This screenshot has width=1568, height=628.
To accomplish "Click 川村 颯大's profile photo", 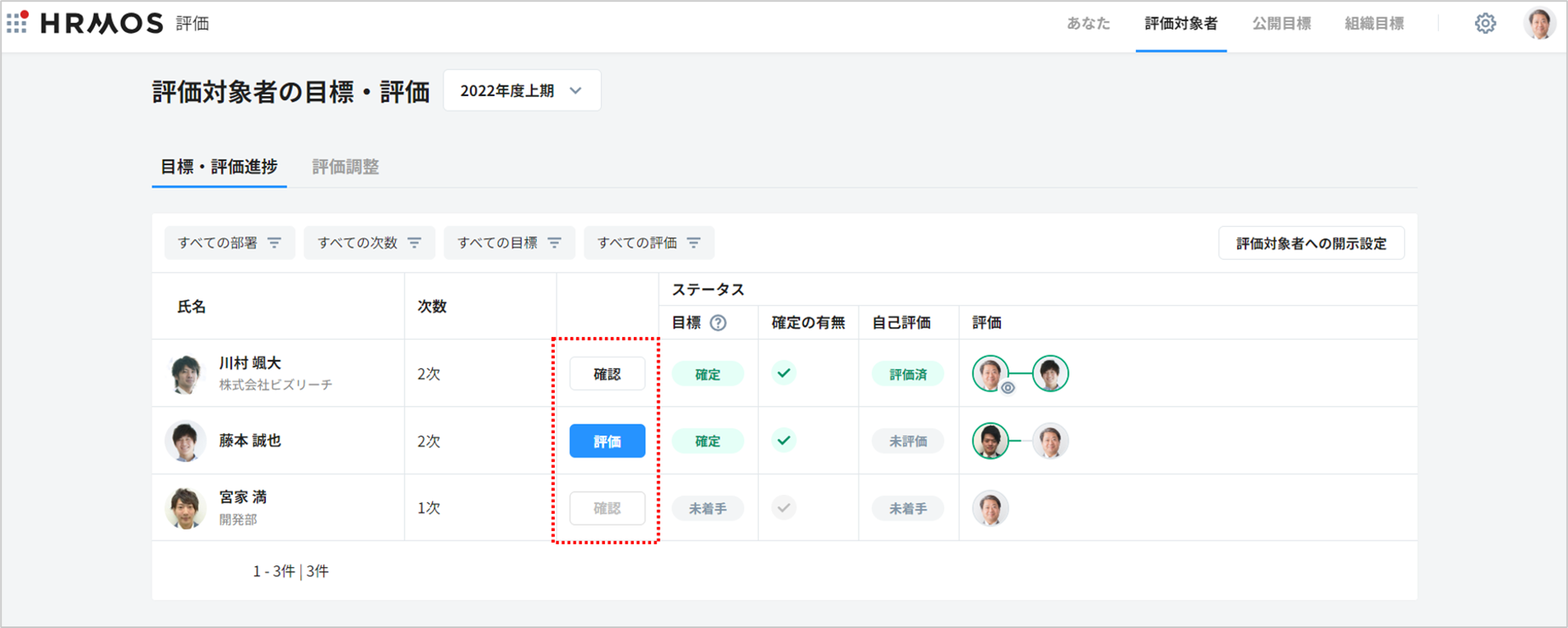I will pos(185,374).
